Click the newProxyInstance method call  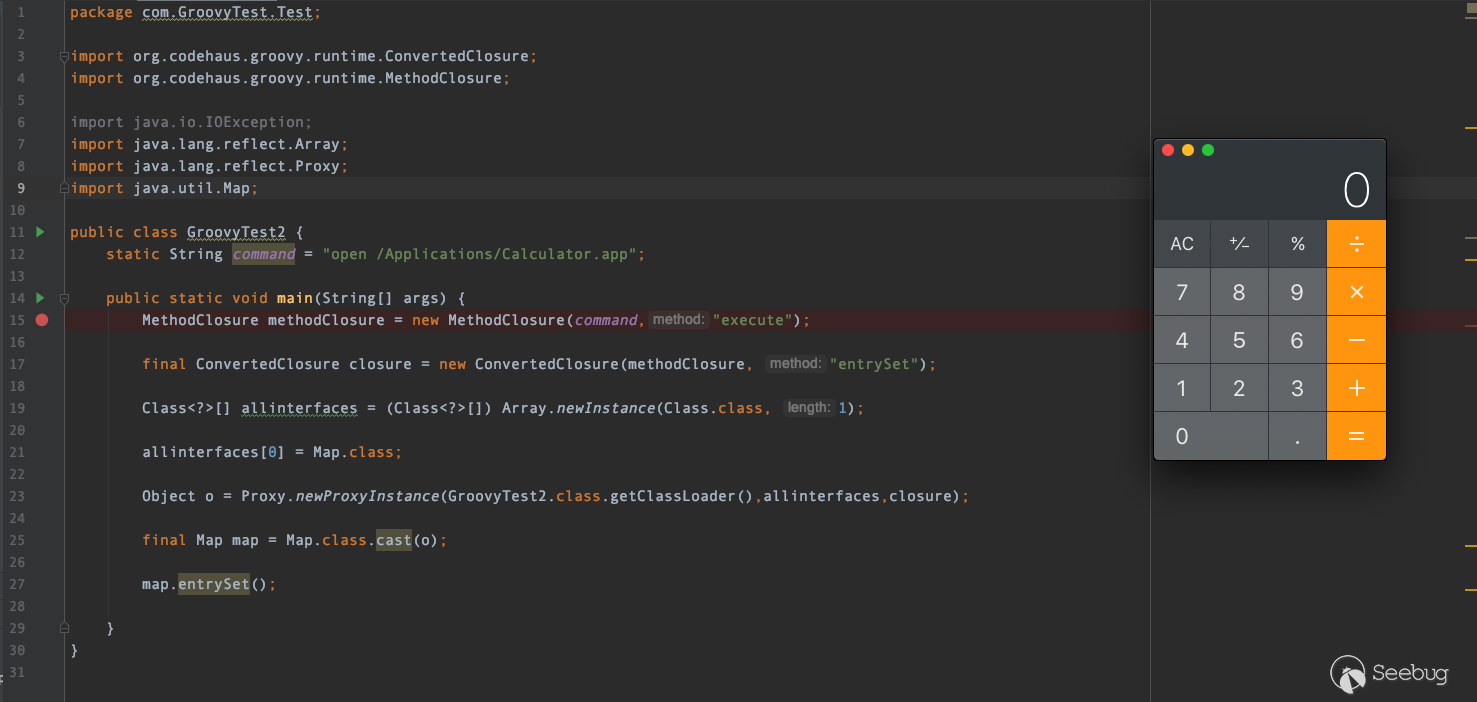click(x=367, y=496)
